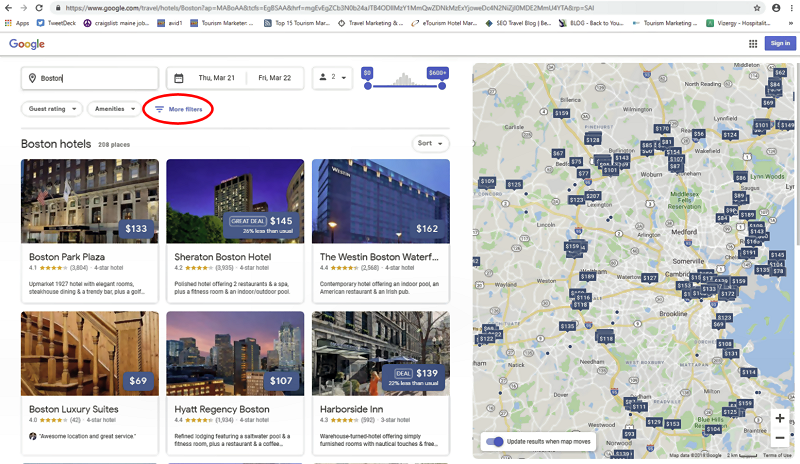Viewport: 800px width, 464px height.
Task: Open the Harborside Inn photo
Action: pyautogui.click(x=381, y=353)
